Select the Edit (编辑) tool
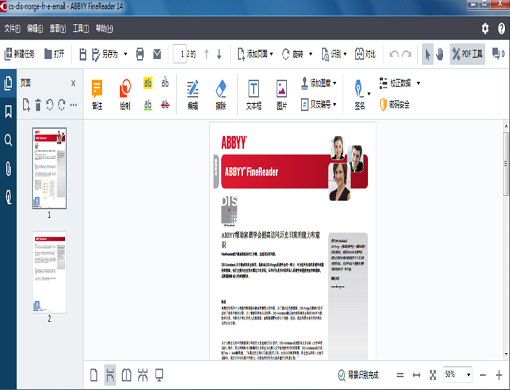Screen dimensions: 510x390 click(x=193, y=95)
